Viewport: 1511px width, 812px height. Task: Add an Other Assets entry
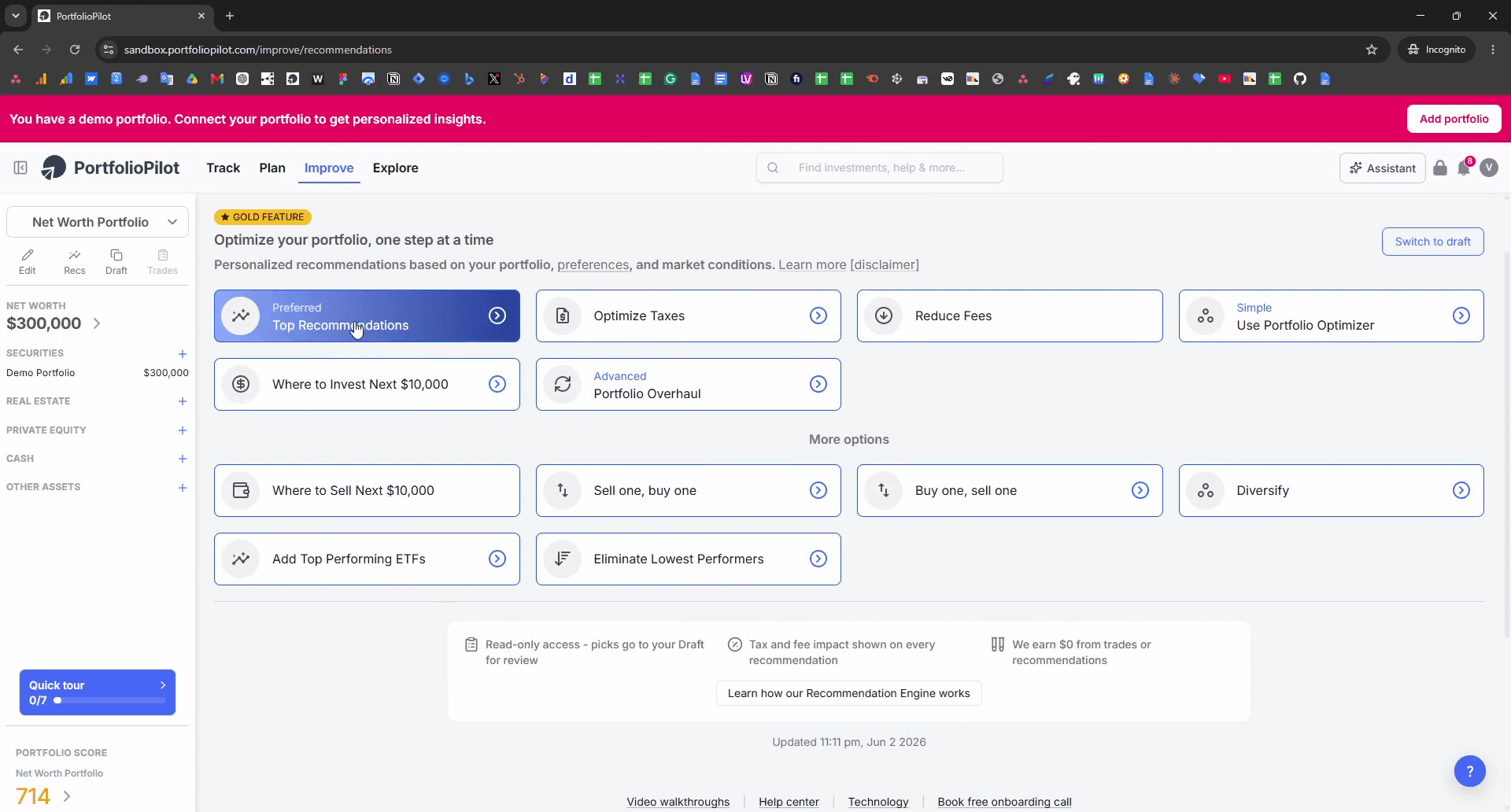coord(183,488)
